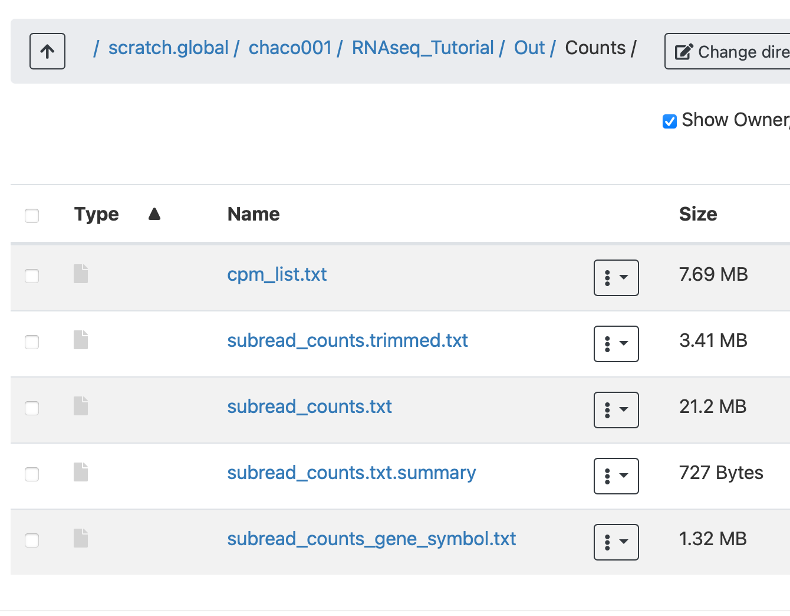
Task: Open the cpm_list.txt file
Action: 277,275
